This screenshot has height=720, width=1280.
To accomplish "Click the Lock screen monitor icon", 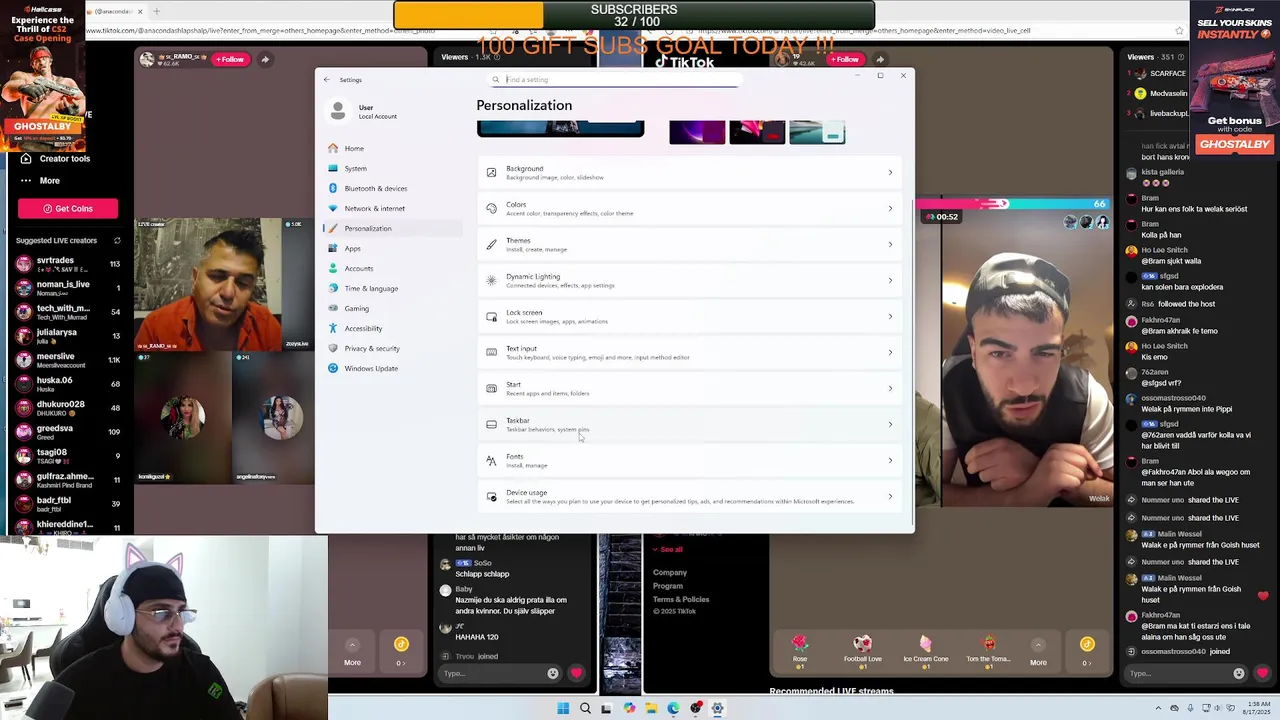I will 491,316.
